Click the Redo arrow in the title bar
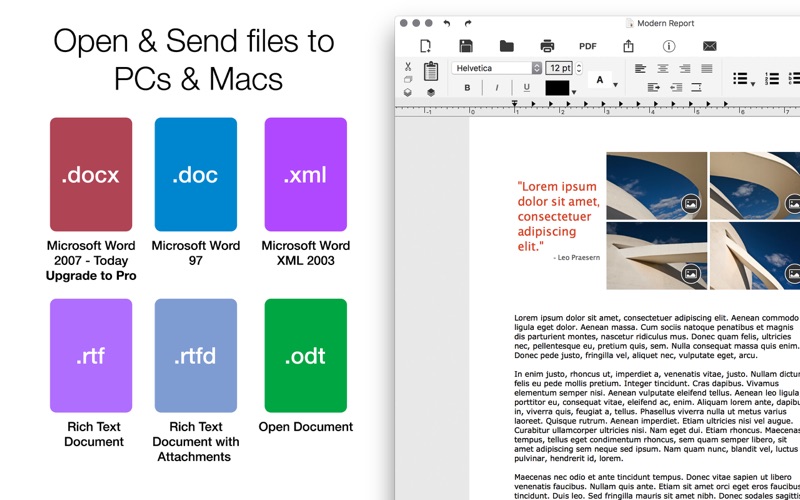This screenshot has width=800, height=500. tap(468, 23)
